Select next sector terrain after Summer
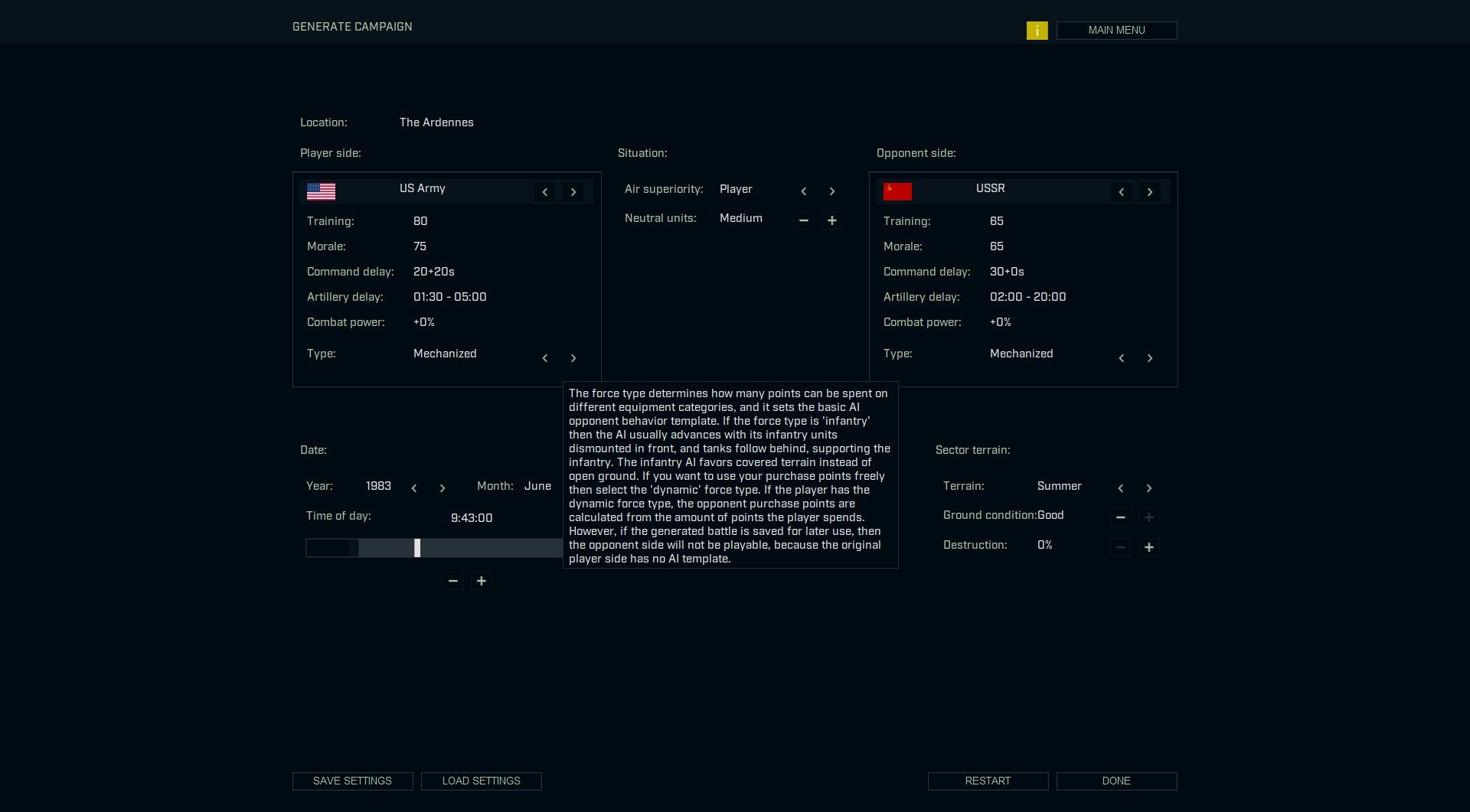This screenshot has width=1470, height=812. tap(1148, 488)
